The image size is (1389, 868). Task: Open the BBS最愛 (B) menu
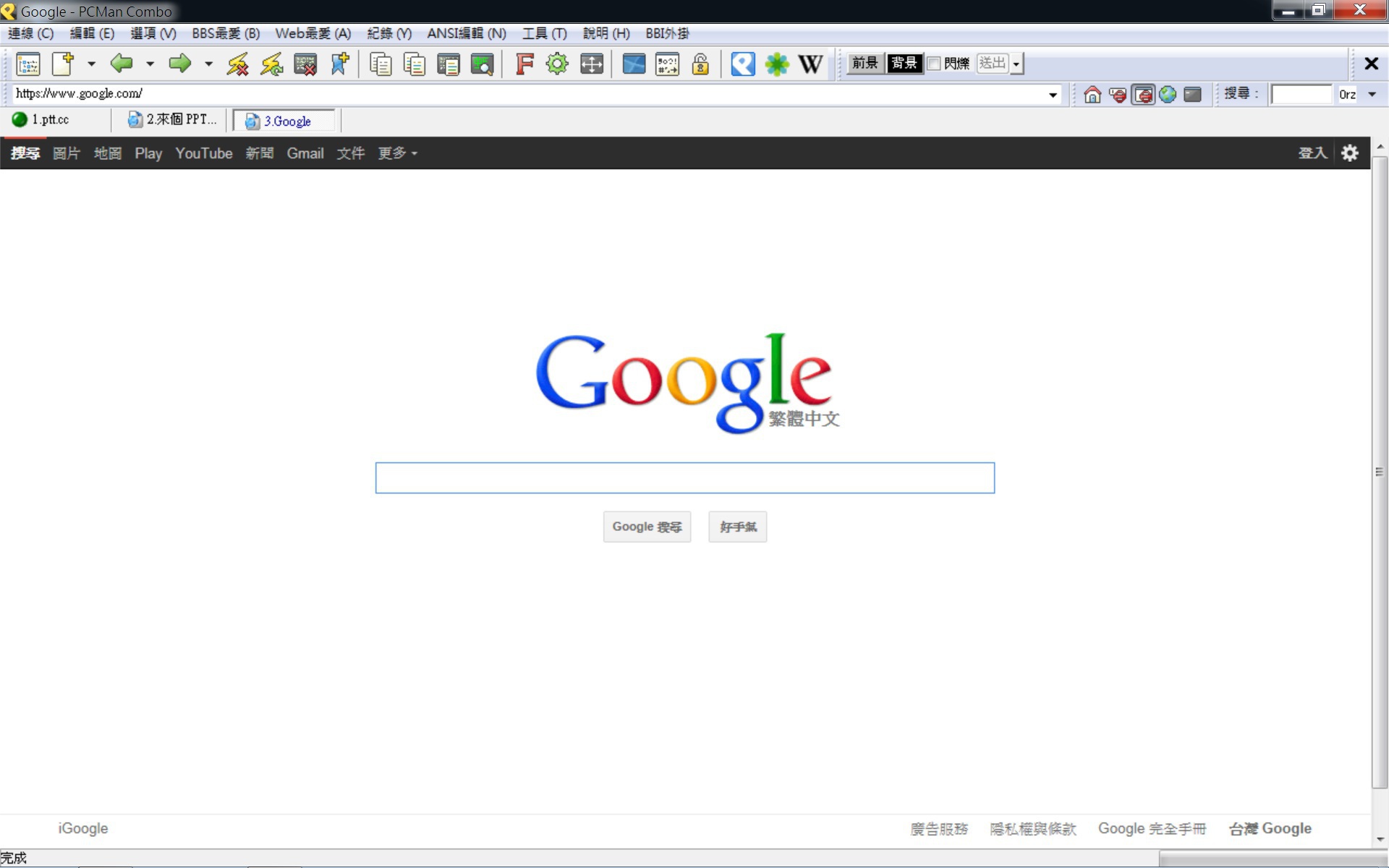click(x=226, y=33)
